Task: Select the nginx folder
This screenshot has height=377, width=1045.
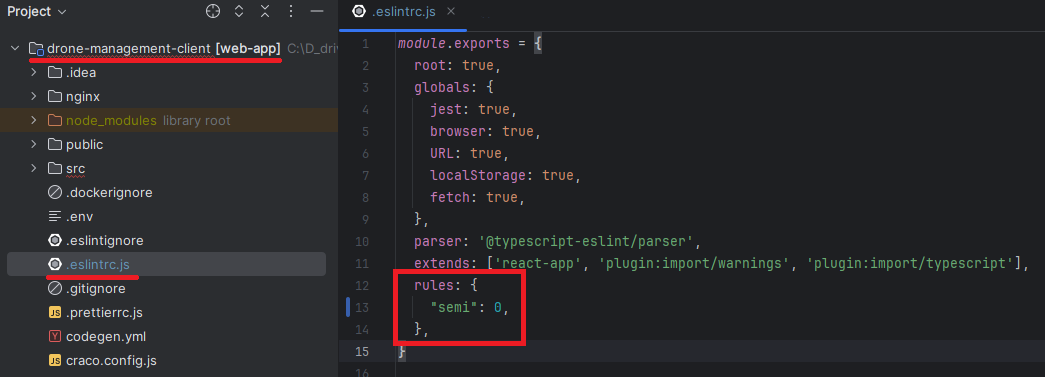Action: point(83,97)
